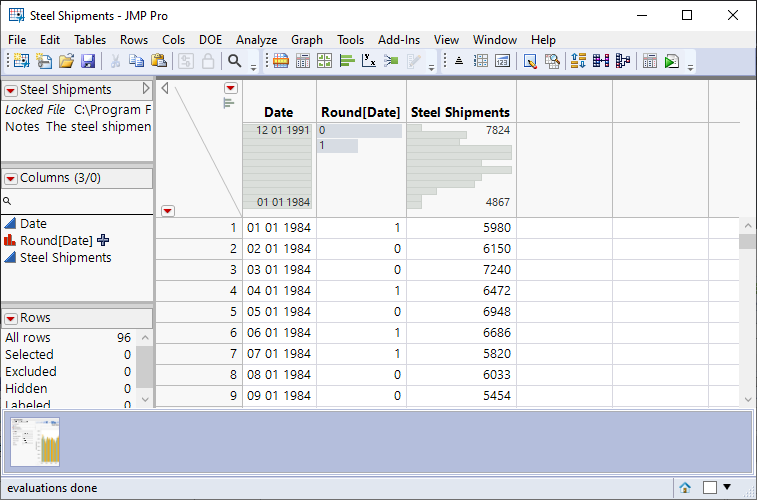This screenshot has height=500, width=757.
Task: Click the Copy icon in toolbar
Action: pyautogui.click(x=136, y=61)
